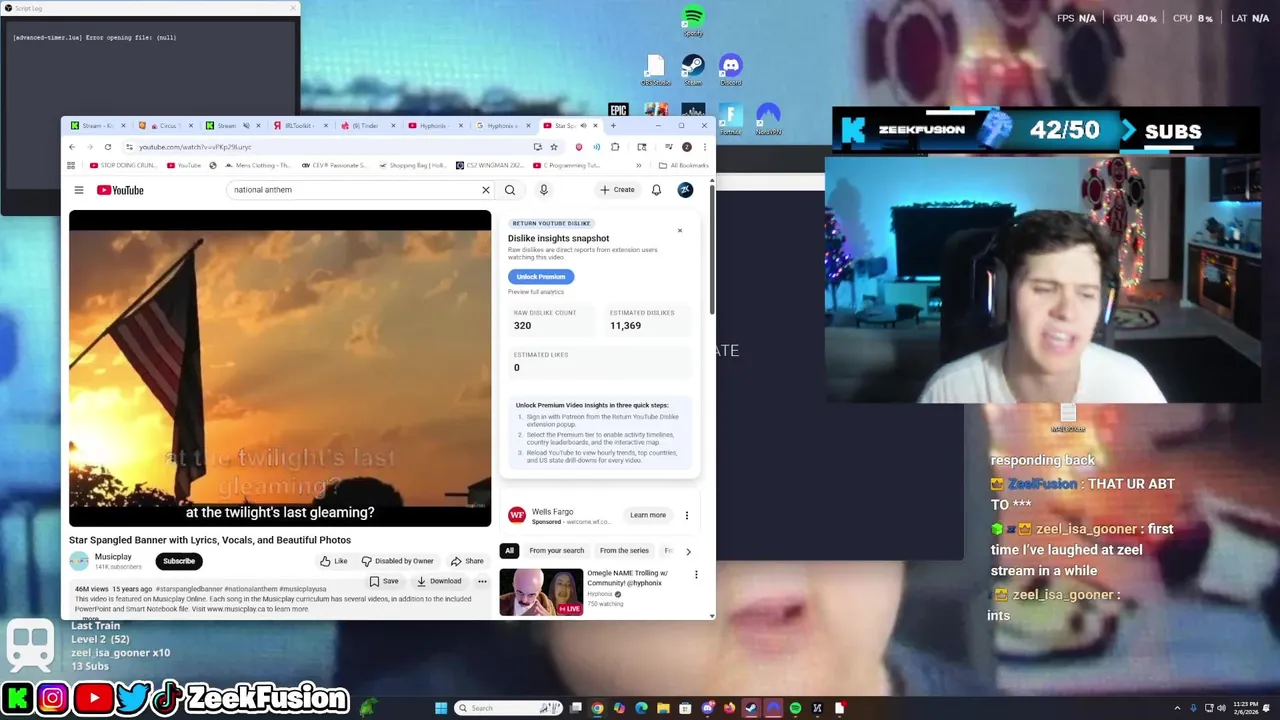Open the NordVPN desktop shortcut

[768, 119]
